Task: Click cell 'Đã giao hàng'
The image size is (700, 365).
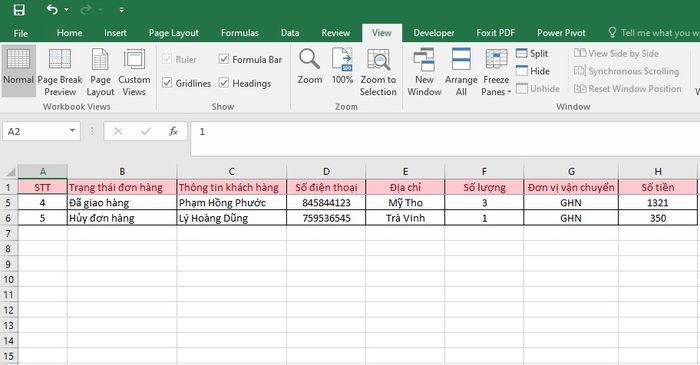Action: pos(122,203)
